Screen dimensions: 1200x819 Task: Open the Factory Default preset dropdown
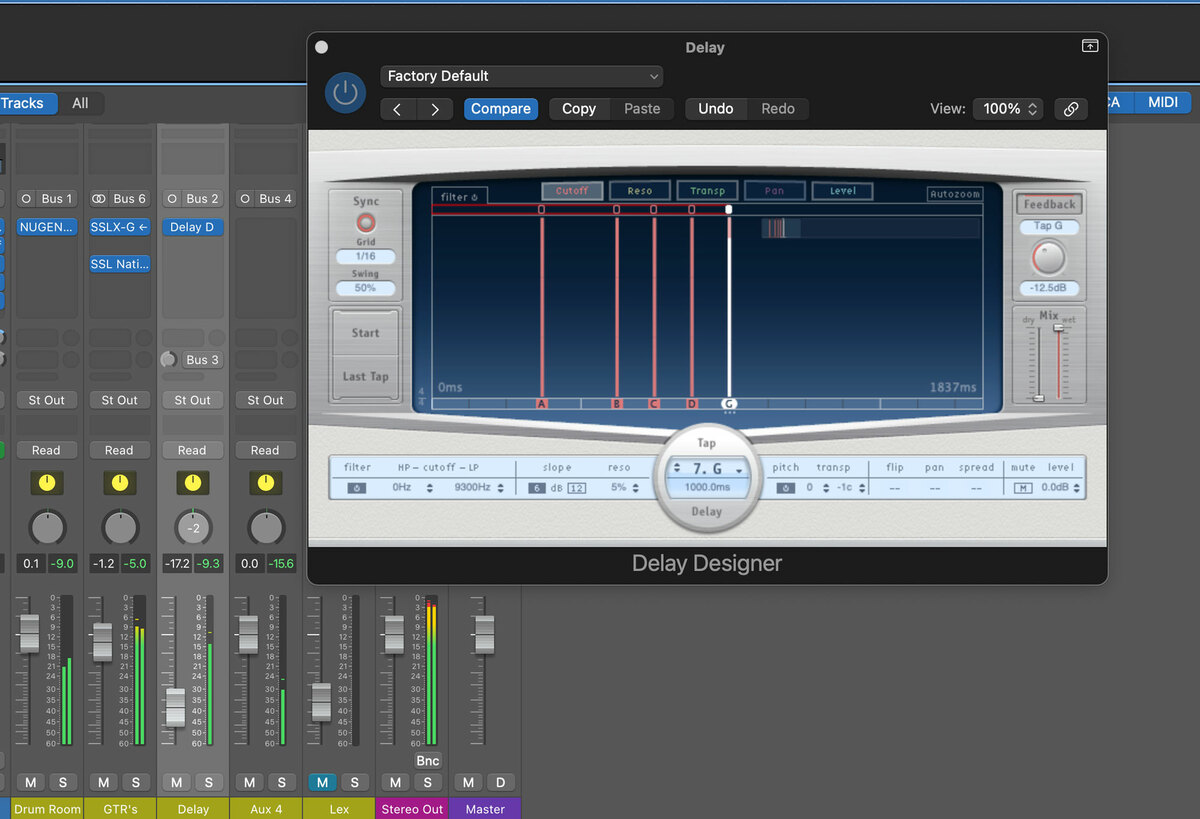tap(521, 76)
